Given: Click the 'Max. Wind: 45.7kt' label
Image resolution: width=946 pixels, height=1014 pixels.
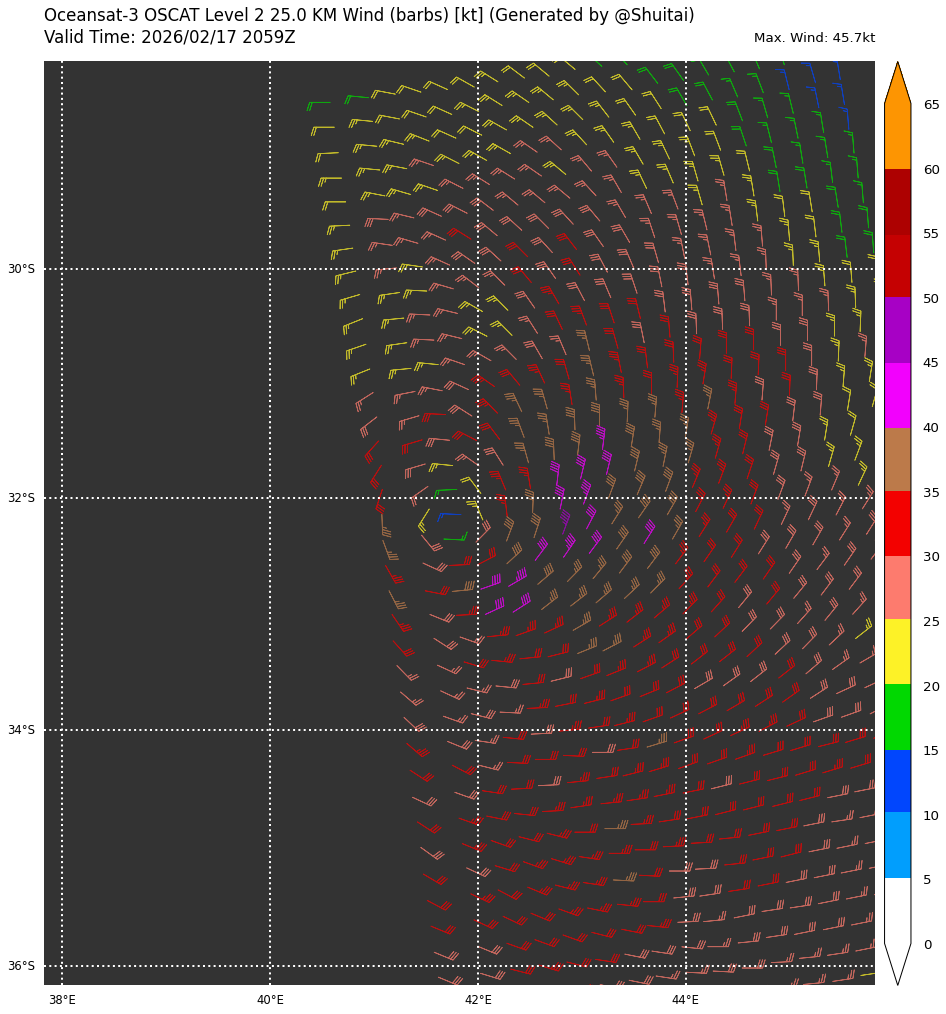Looking at the screenshot, I should click(814, 38).
